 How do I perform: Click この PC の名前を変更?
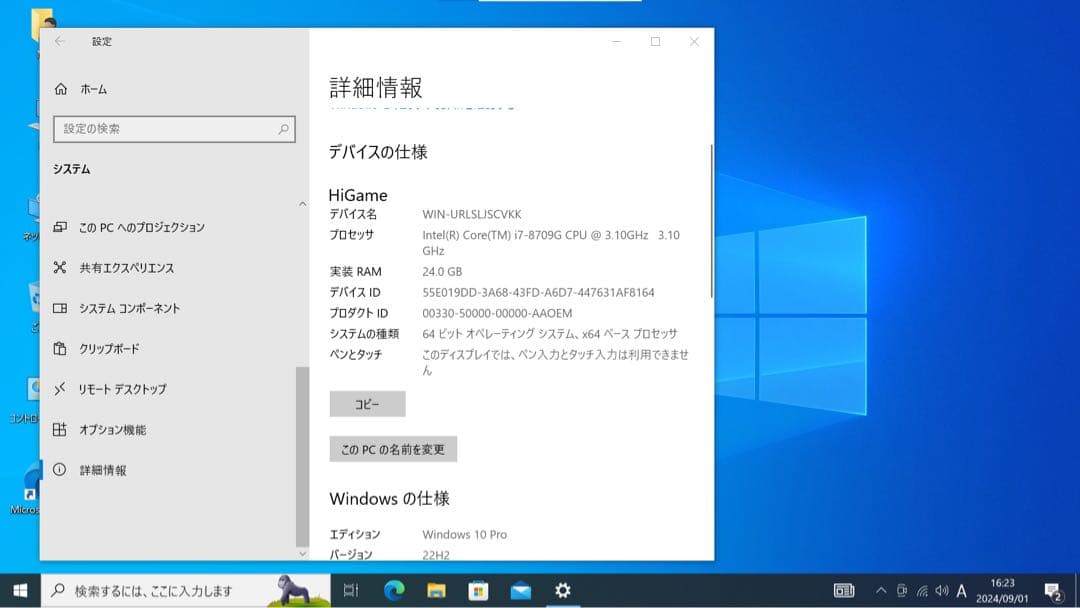pyautogui.click(x=392, y=449)
